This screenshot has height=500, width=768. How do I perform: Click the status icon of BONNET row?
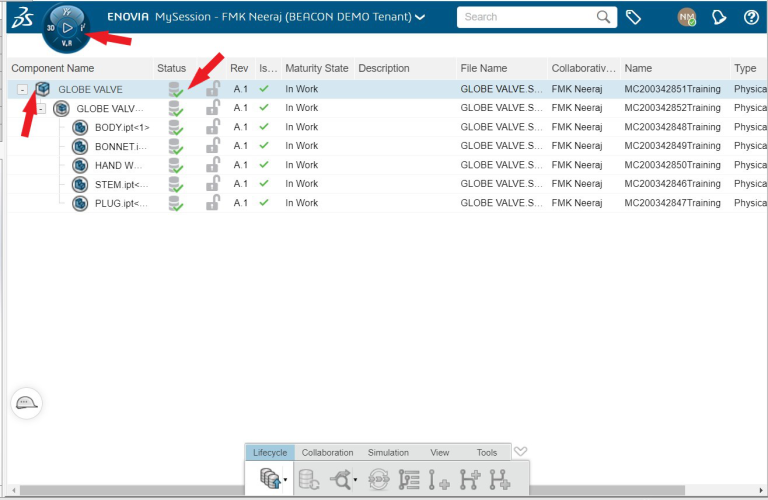tap(175, 146)
